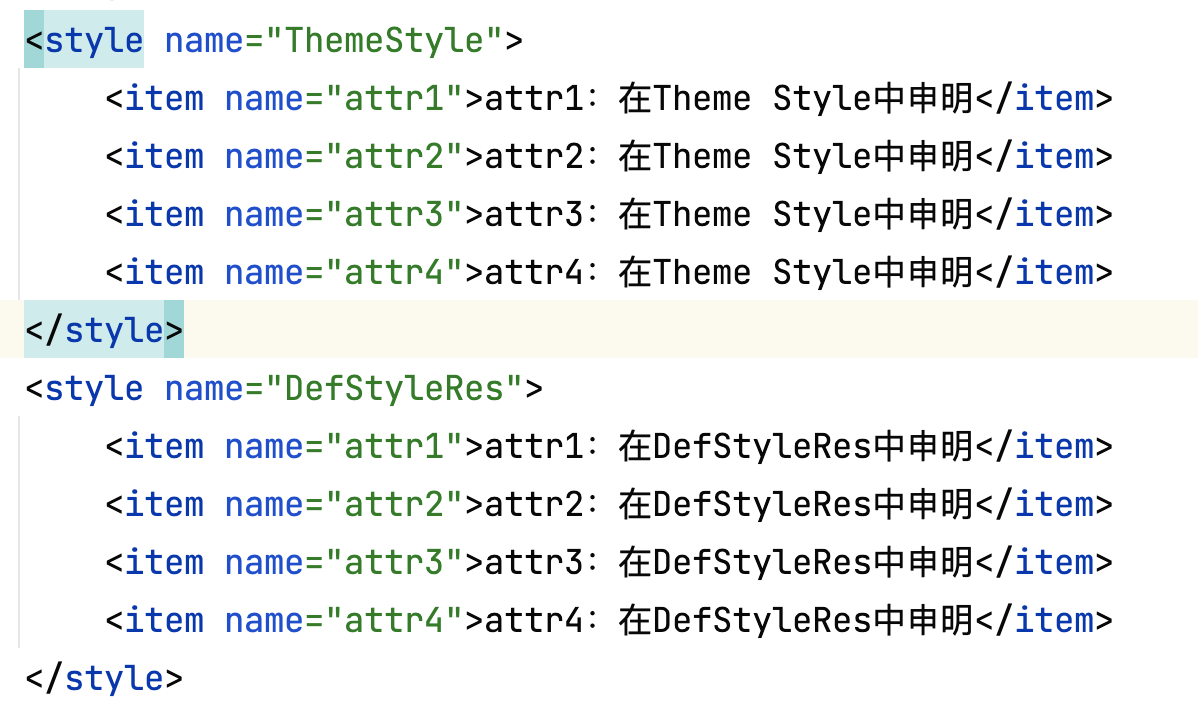Screen dimensions: 1198x708
Task: Click "attr3" name value inside ThemeStyle
Action: (x=394, y=215)
